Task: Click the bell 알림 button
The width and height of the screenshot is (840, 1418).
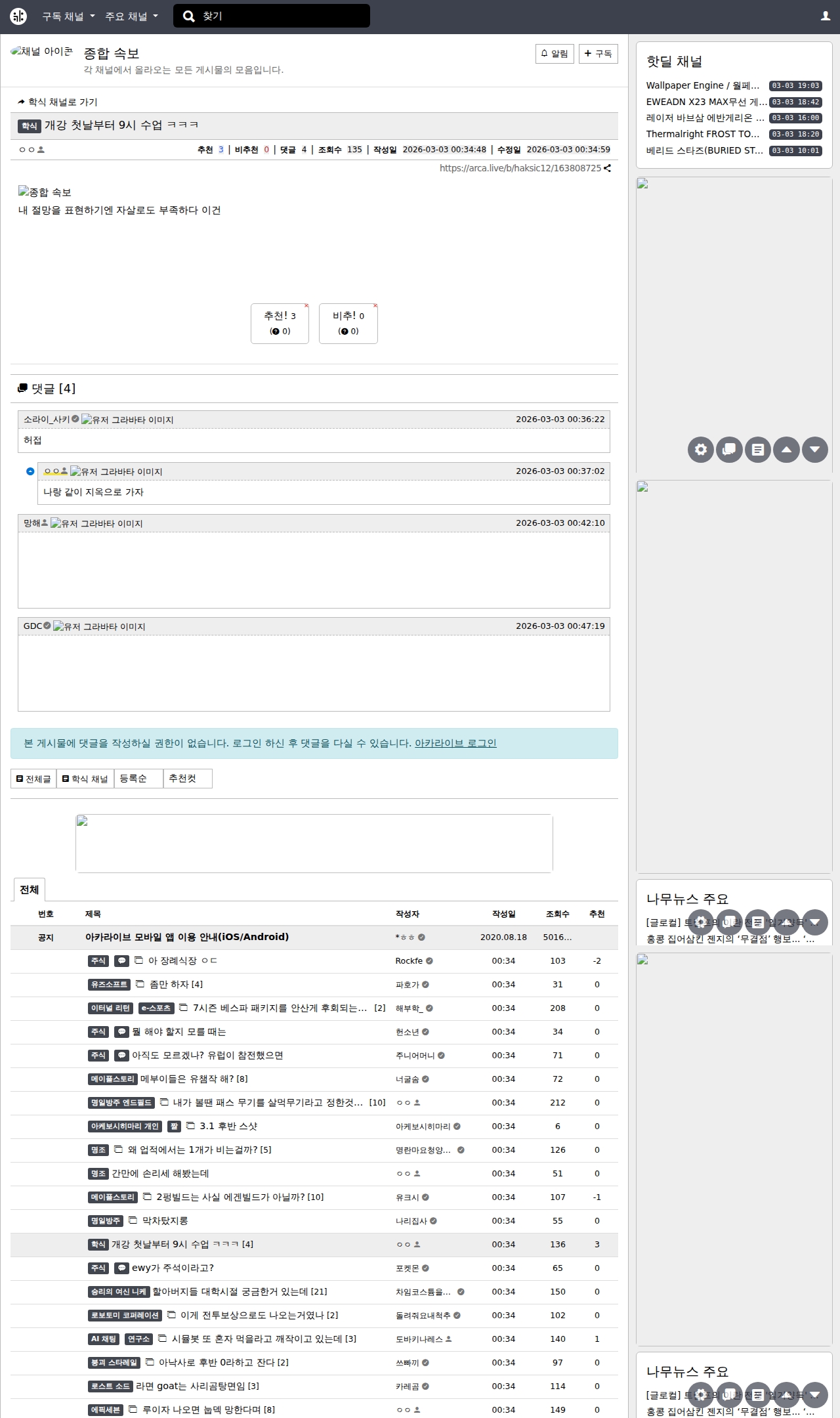Action: (x=555, y=54)
